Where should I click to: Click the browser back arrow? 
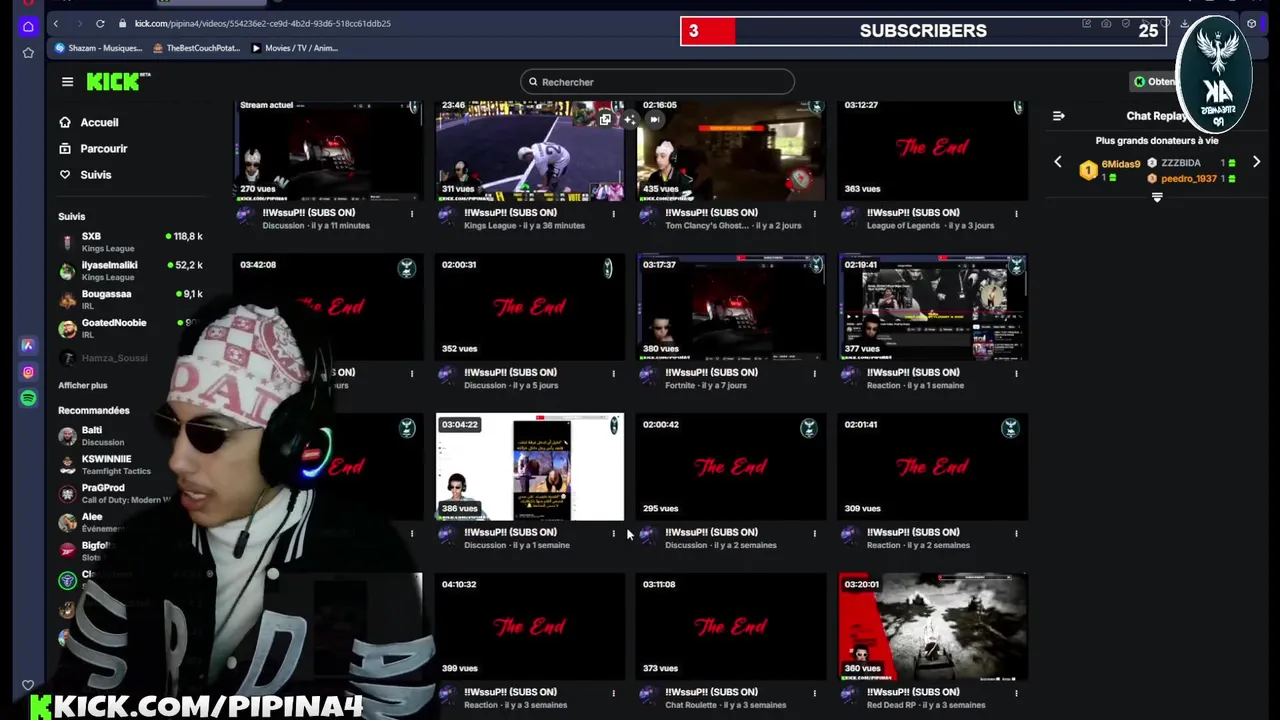click(x=56, y=23)
